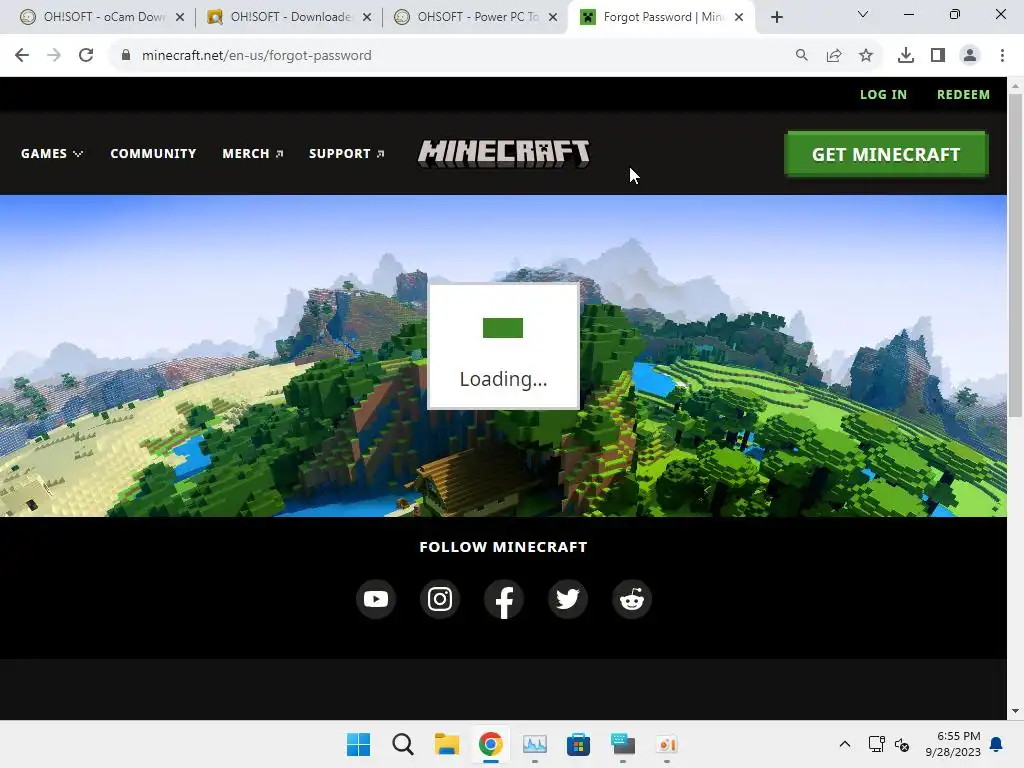Click the REDEEM link
The width and height of the screenshot is (1024, 768).
click(x=963, y=95)
